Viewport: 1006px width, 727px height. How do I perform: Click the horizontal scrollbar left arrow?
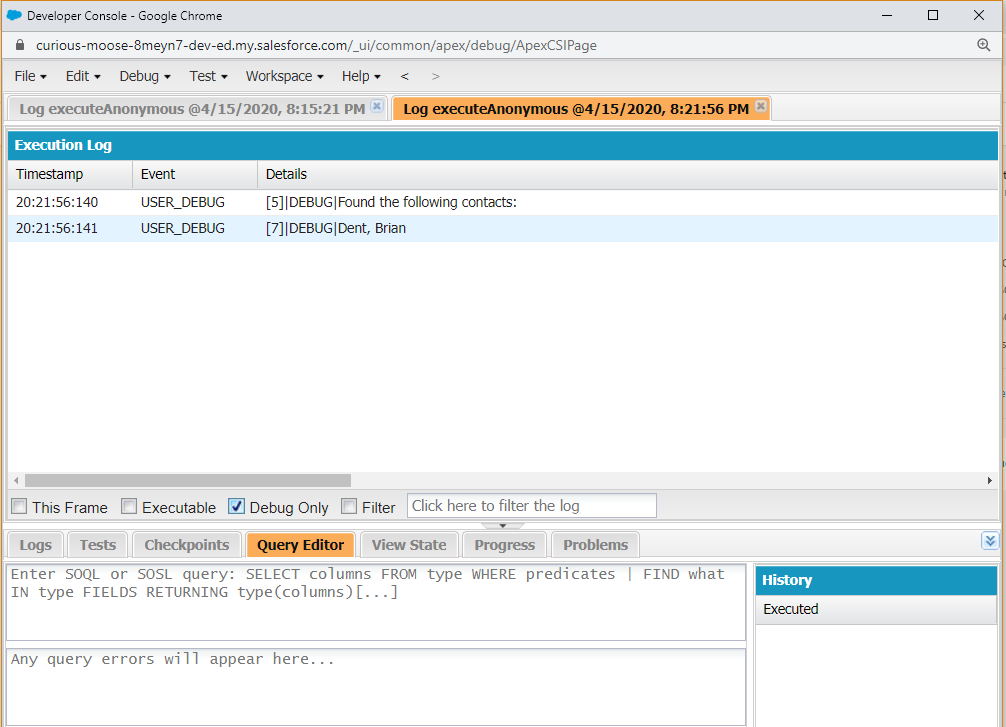[x=16, y=480]
